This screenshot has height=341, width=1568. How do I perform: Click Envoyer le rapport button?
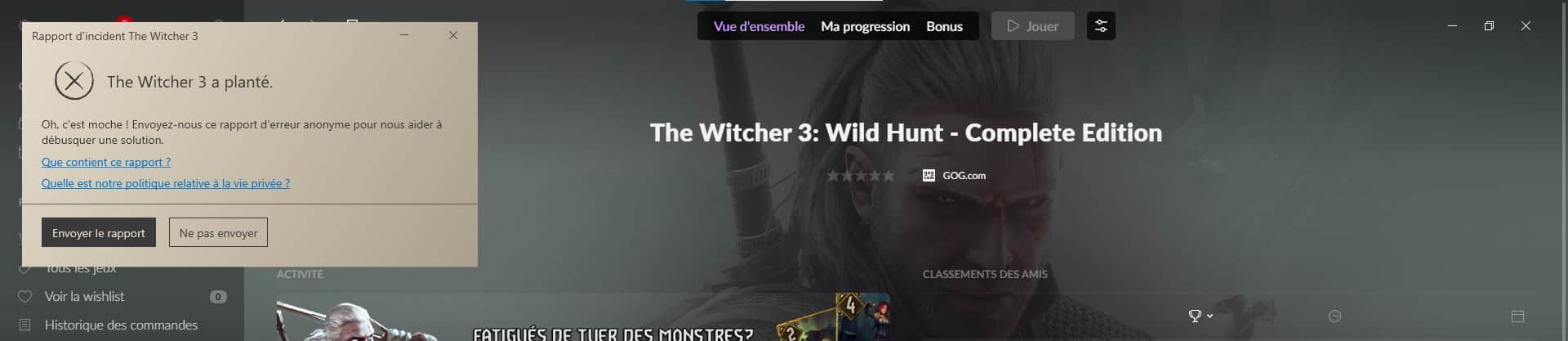pyautogui.click(x=98, y=233)
